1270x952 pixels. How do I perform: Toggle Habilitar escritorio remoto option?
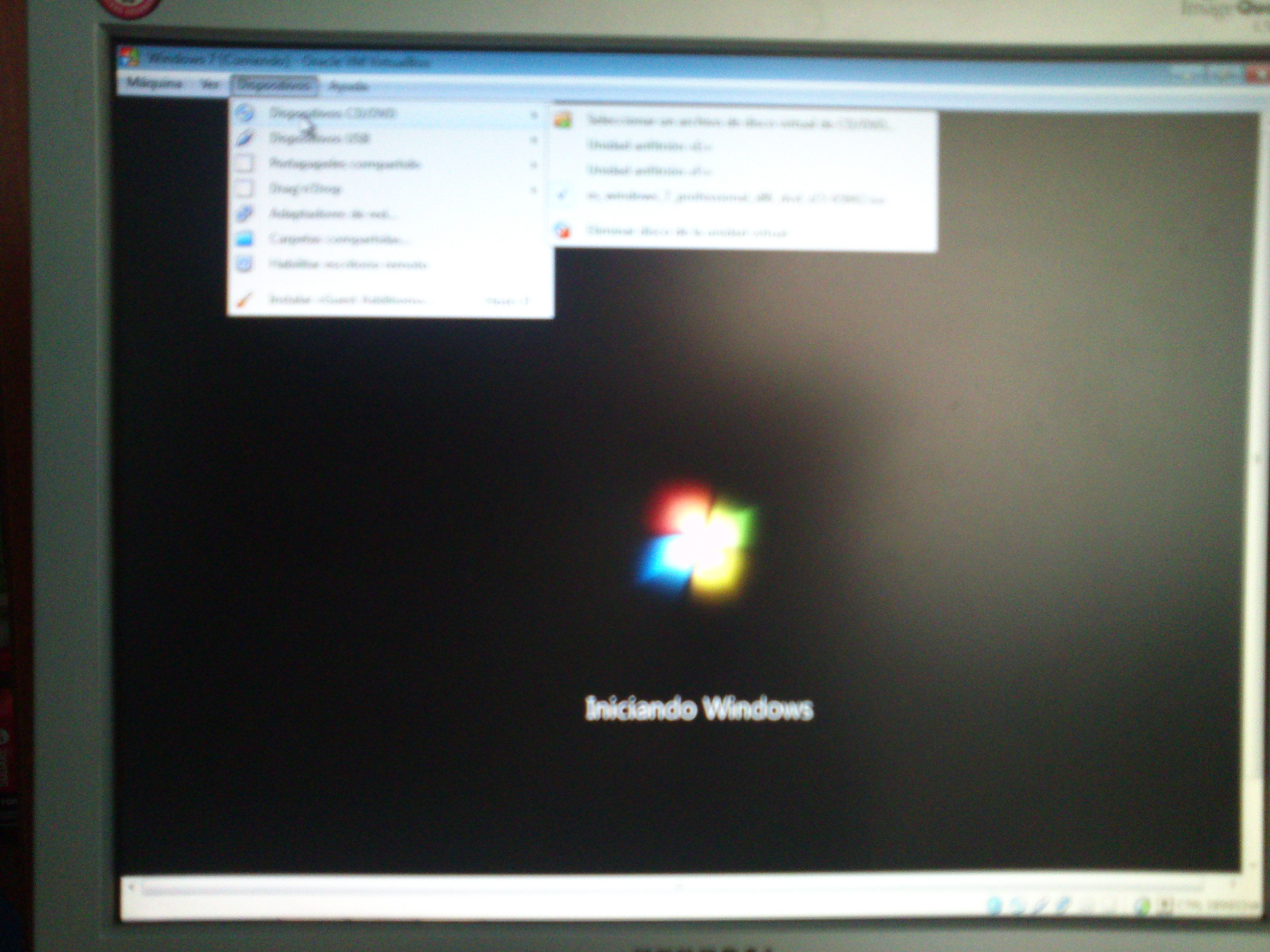[x=348, y=264]
